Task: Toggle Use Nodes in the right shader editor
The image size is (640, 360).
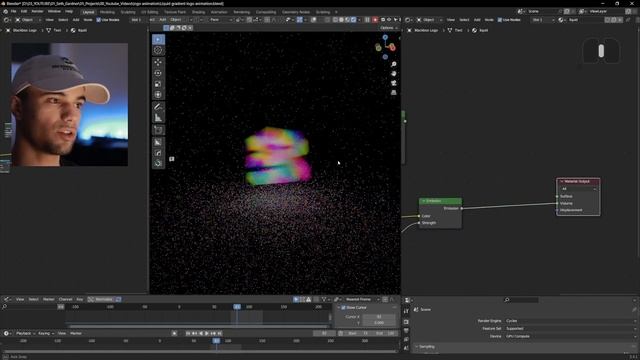Action: tap(500, 20)
